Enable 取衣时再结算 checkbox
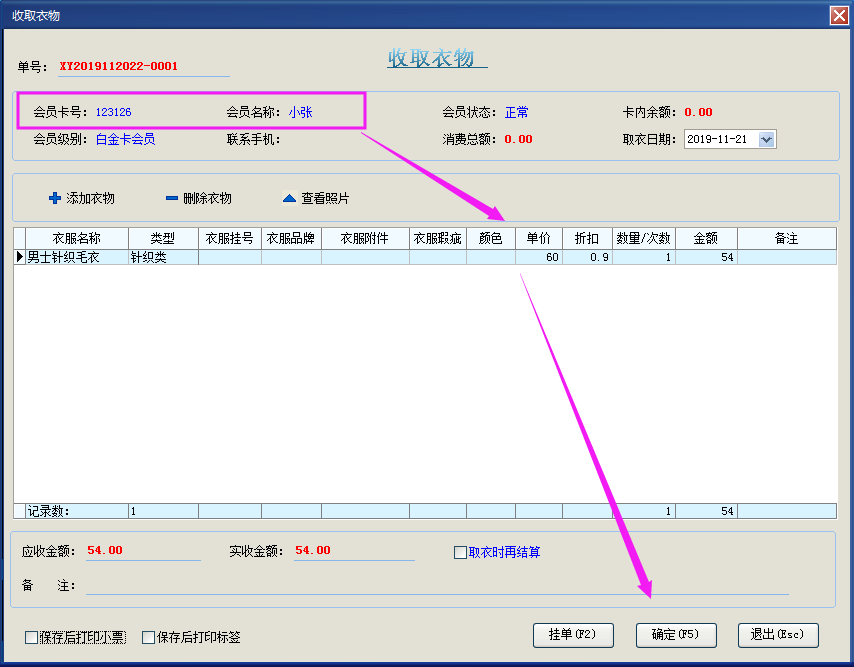This screenshot has height=667, width=854. [x=461, y=552]
